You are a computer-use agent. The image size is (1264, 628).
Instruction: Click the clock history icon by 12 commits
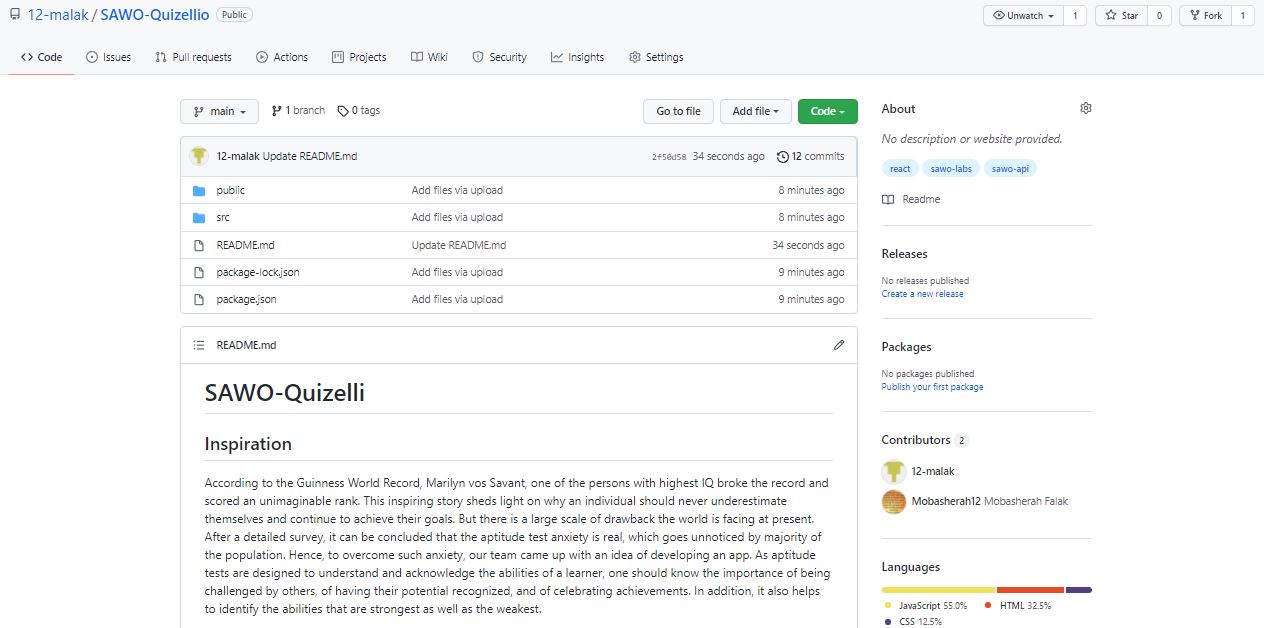pyautogui.click(x=782, y=156)
